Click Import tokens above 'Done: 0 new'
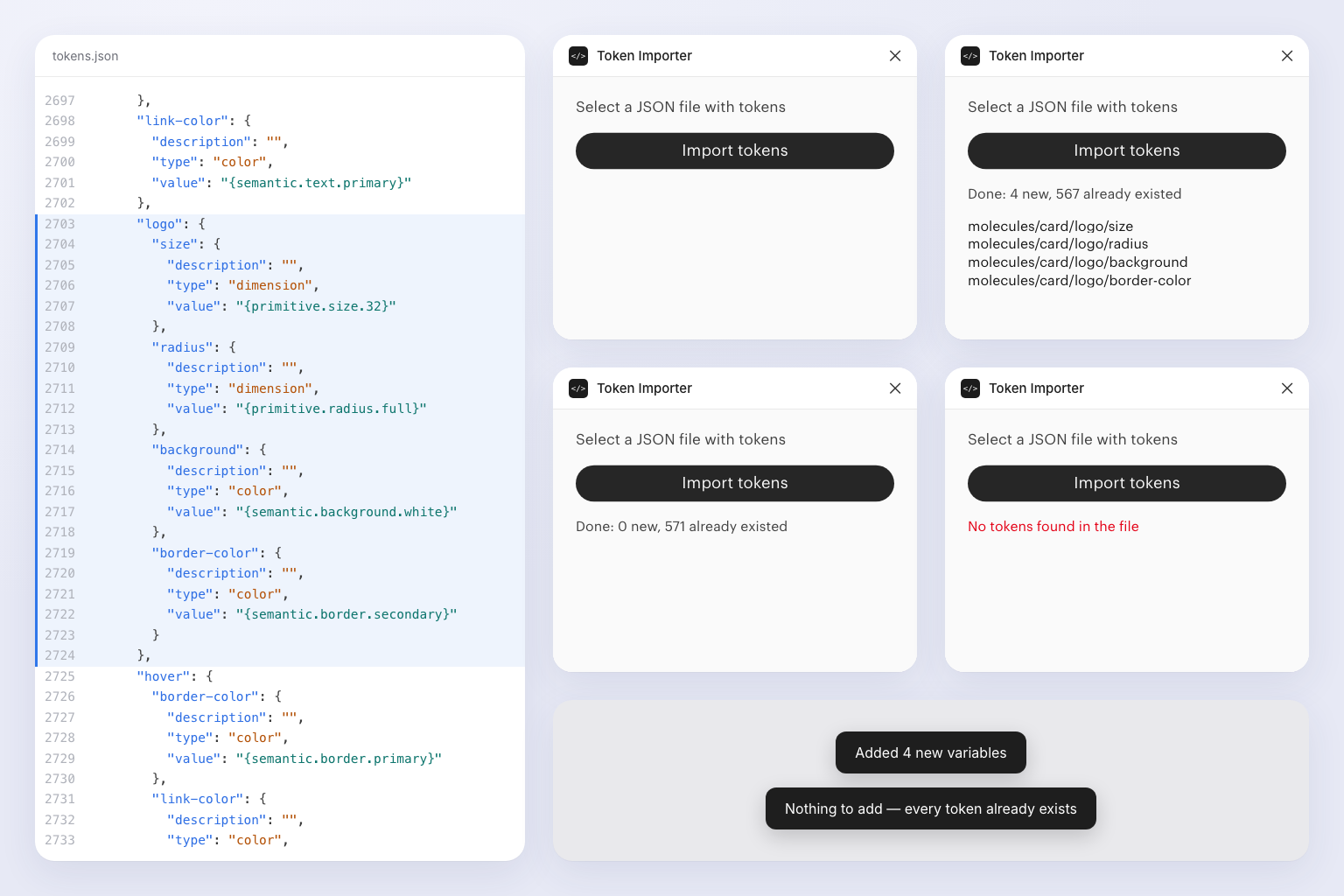 coord(735,483)
